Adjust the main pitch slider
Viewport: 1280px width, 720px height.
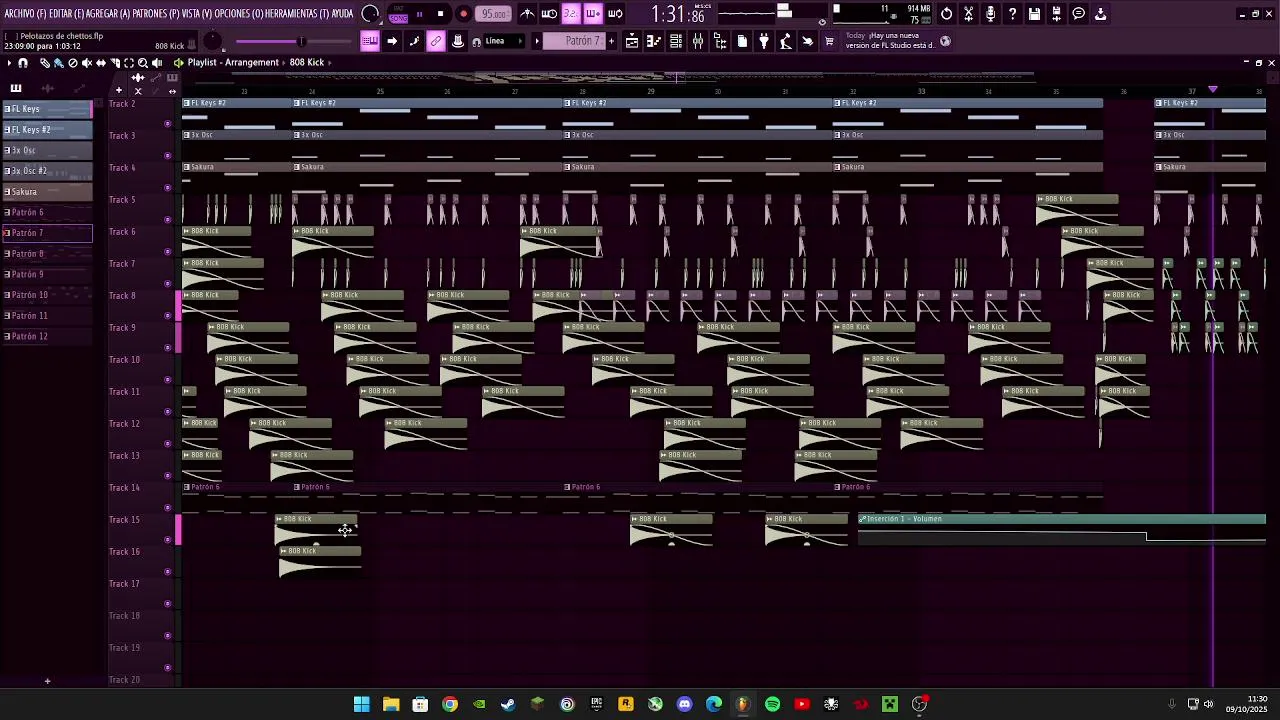point(293,41)
